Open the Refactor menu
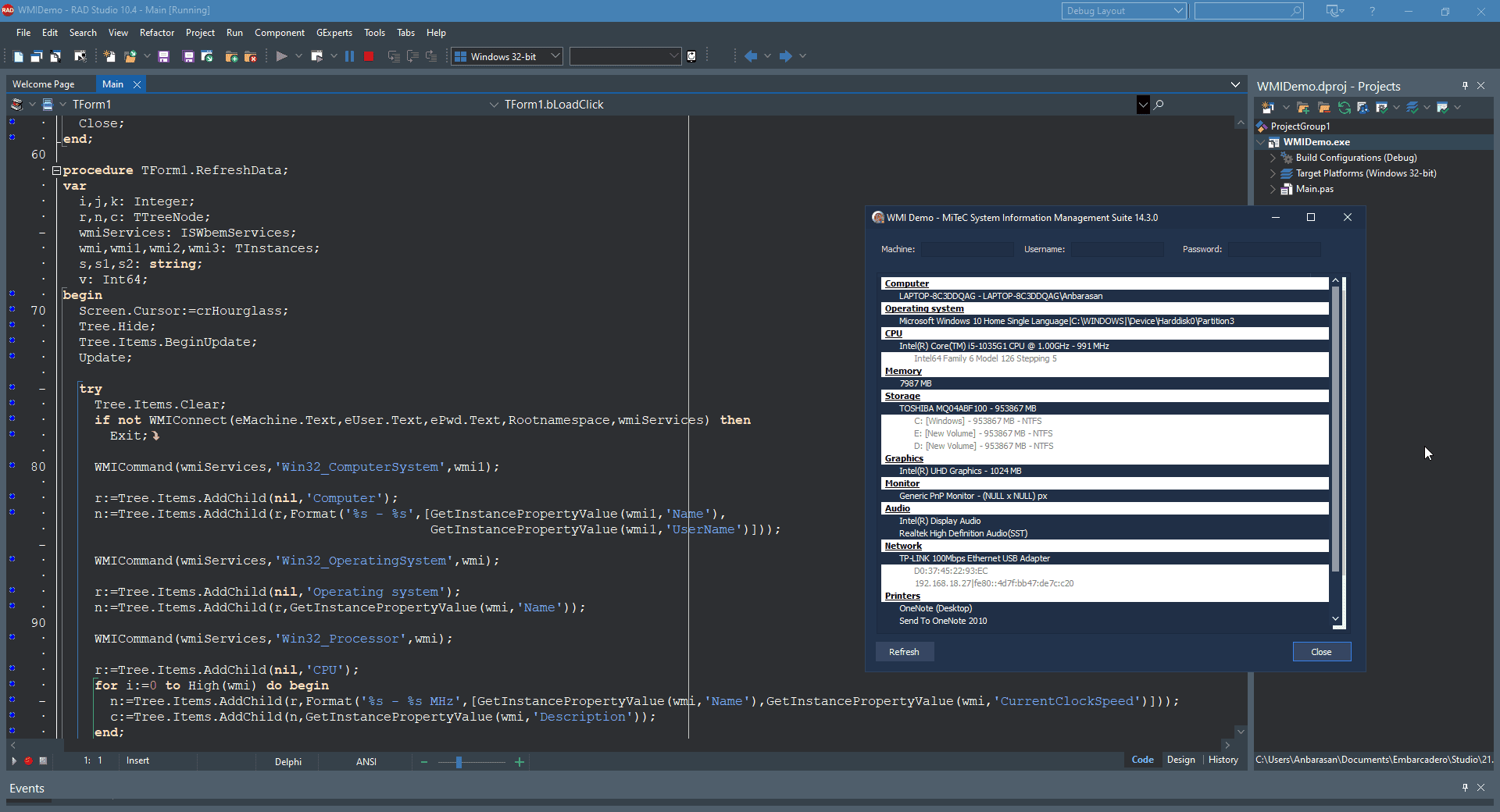1500x812 pixels. 157,33
